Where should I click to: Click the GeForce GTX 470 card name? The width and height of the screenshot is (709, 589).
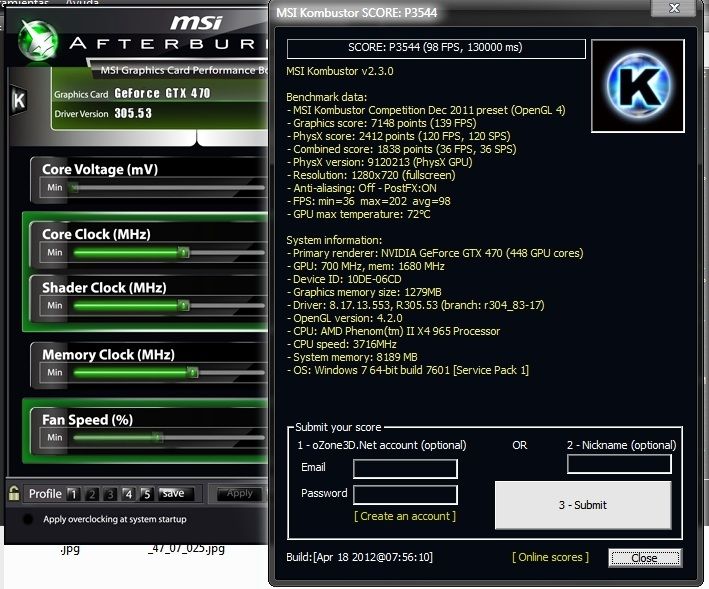[162, 94]
